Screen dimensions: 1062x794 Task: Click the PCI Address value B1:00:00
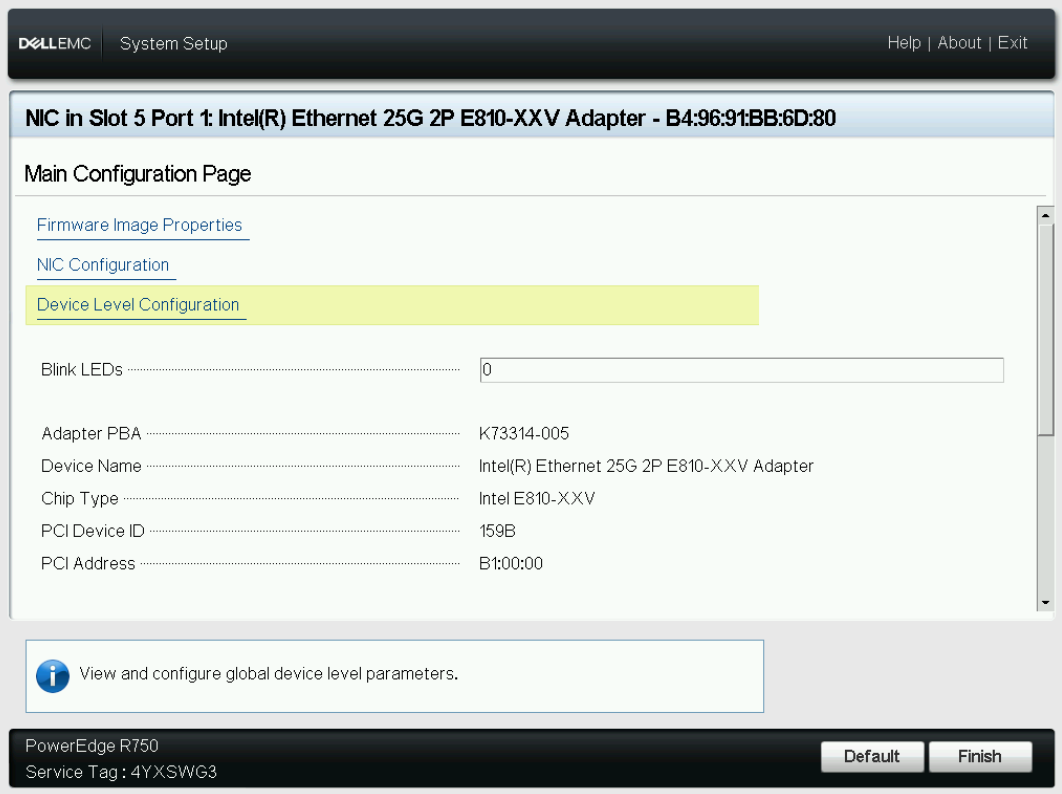[x=511, y=564]
